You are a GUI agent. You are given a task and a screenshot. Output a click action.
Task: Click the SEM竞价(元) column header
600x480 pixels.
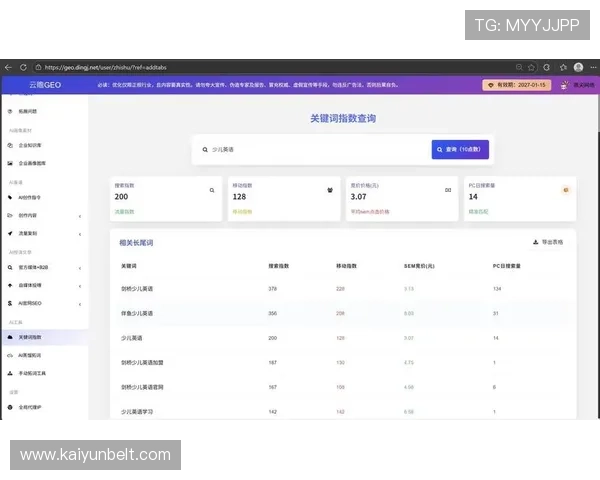tap(419, 266)
